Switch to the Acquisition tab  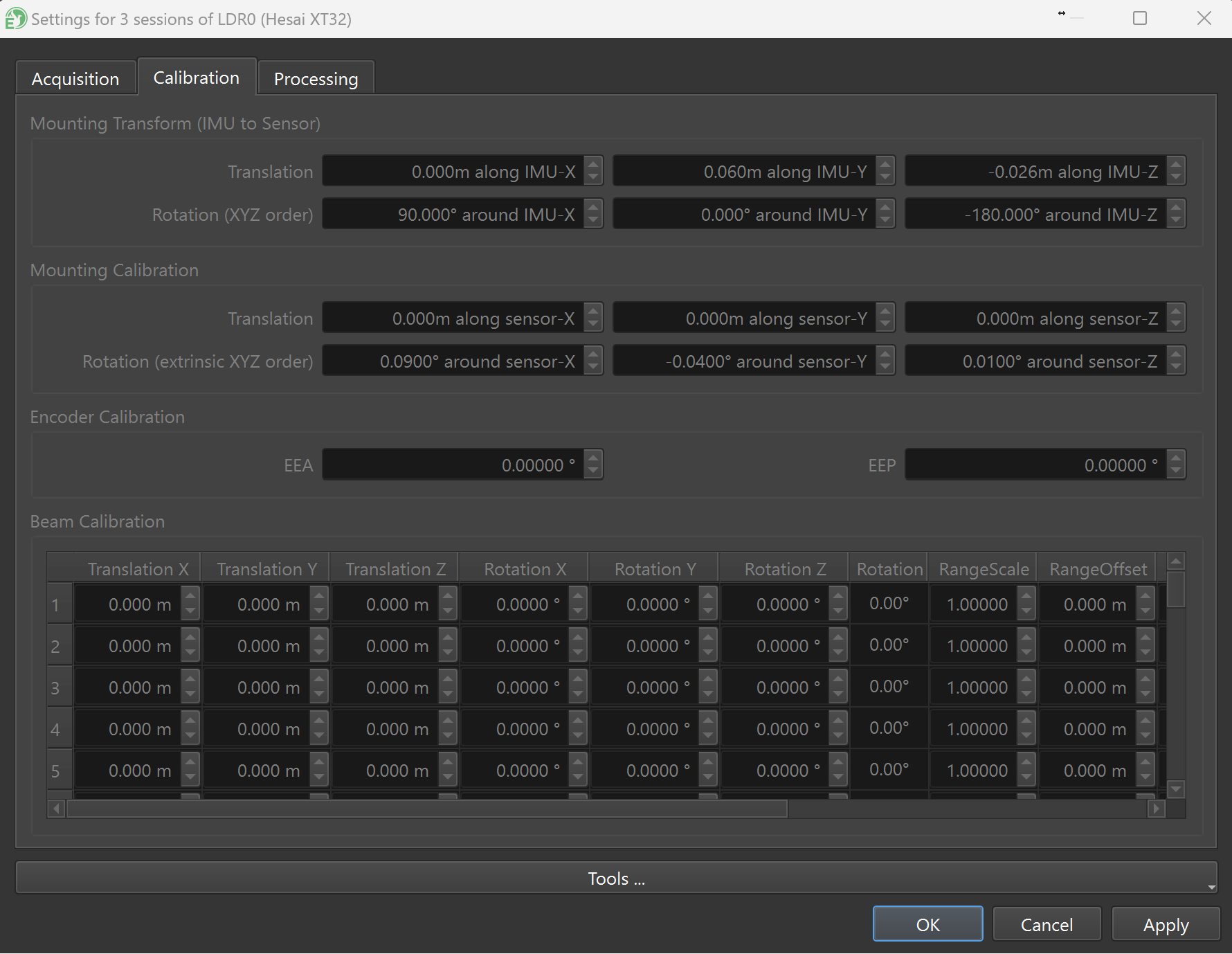(75, 79)
